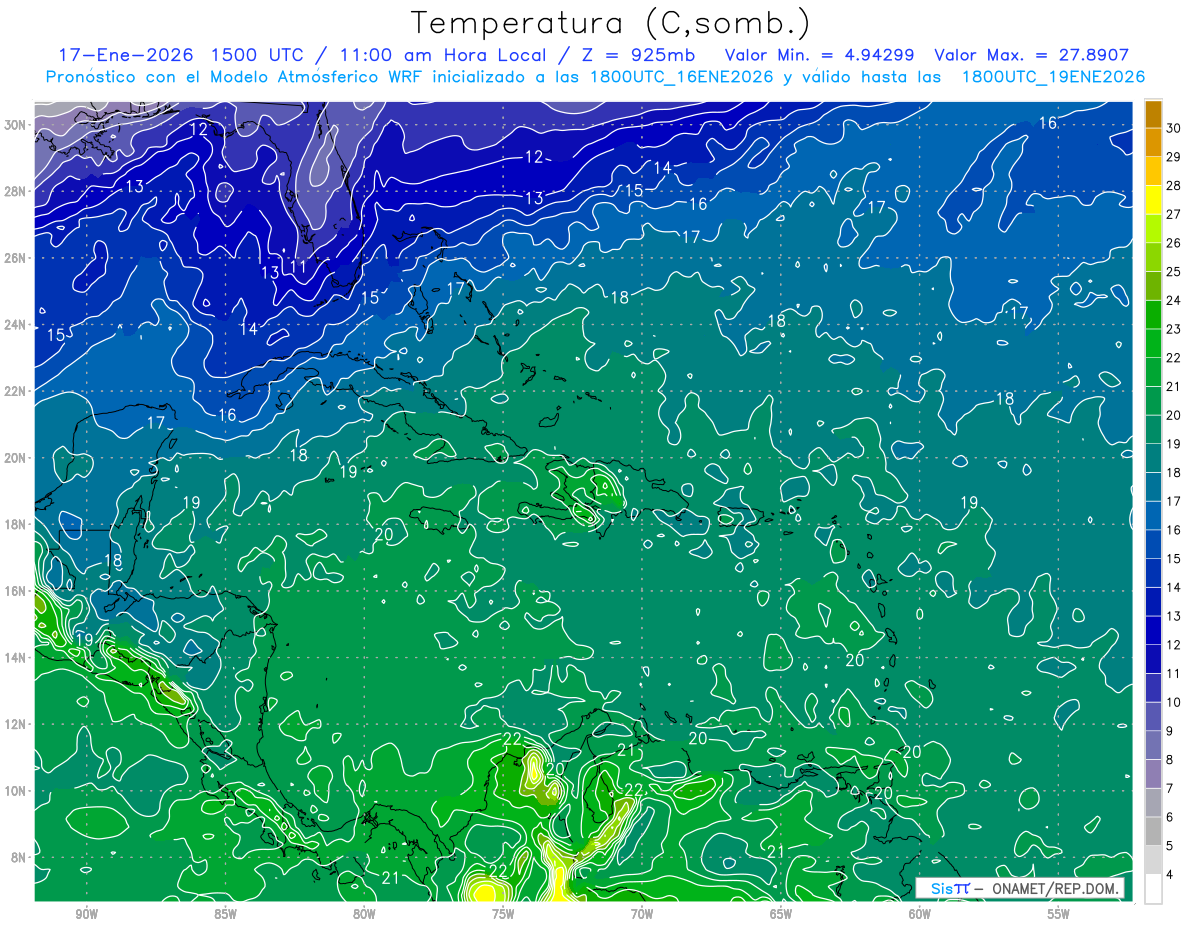This screenshot has width=1200, height=927.
Task: Click the '24N' latitude axis label
Action: point(15,324)
